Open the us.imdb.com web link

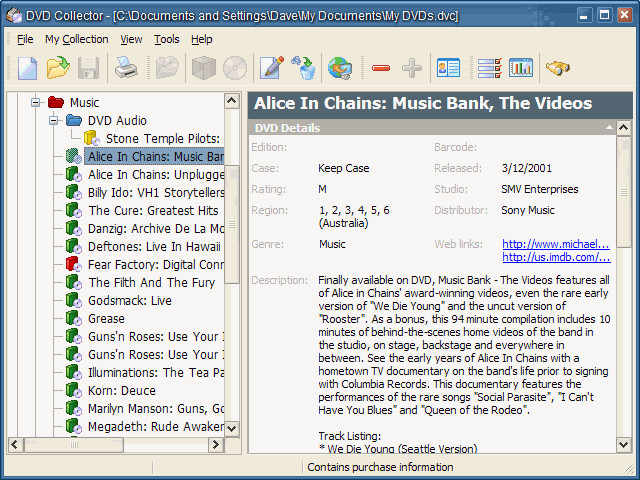coord(556,257)
